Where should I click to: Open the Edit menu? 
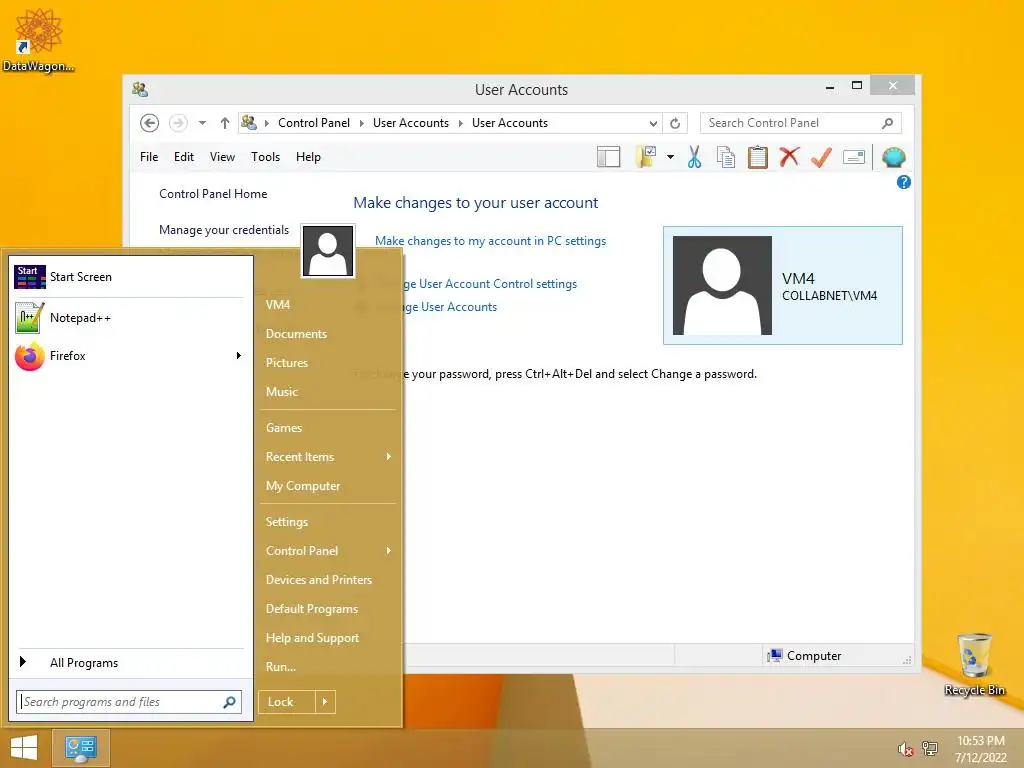click(184, 157)
